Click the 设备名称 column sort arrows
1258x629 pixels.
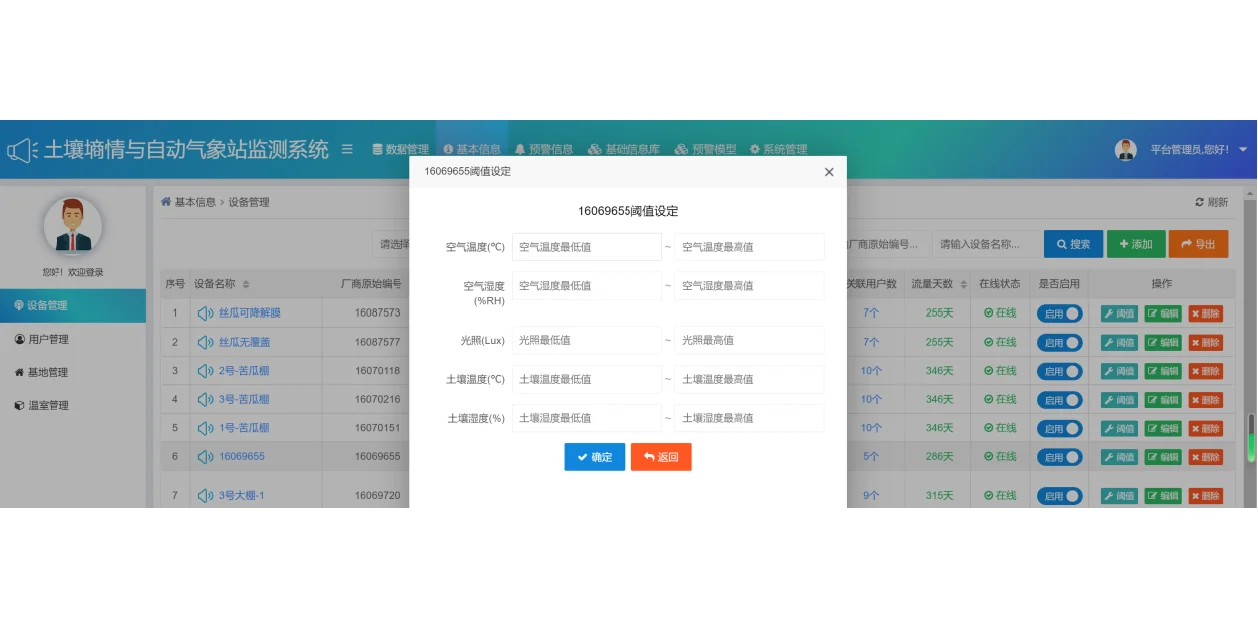tap(246, 284)
